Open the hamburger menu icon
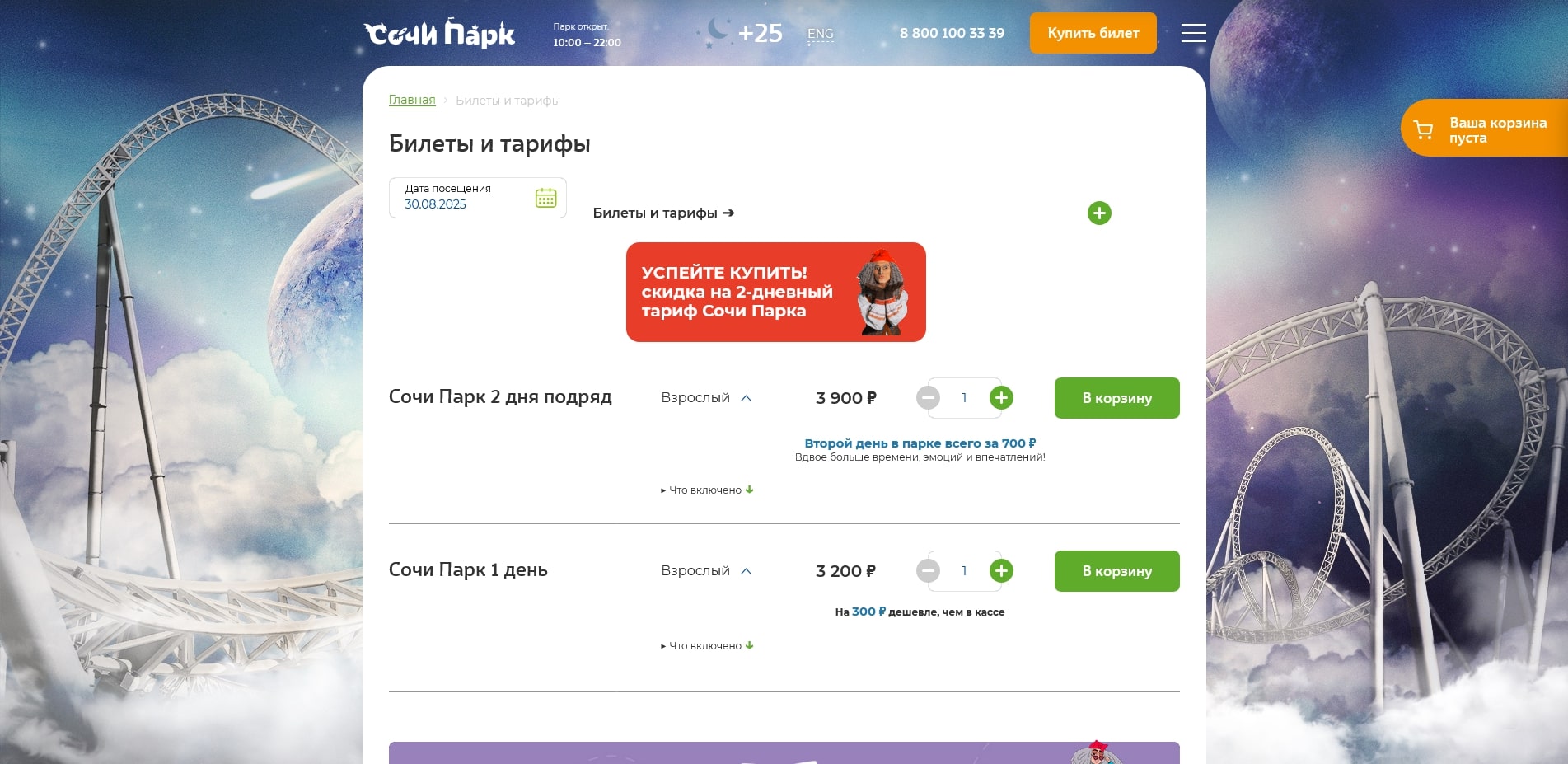The width and height of the screenshot is (1568, 764). (1193, 33)
